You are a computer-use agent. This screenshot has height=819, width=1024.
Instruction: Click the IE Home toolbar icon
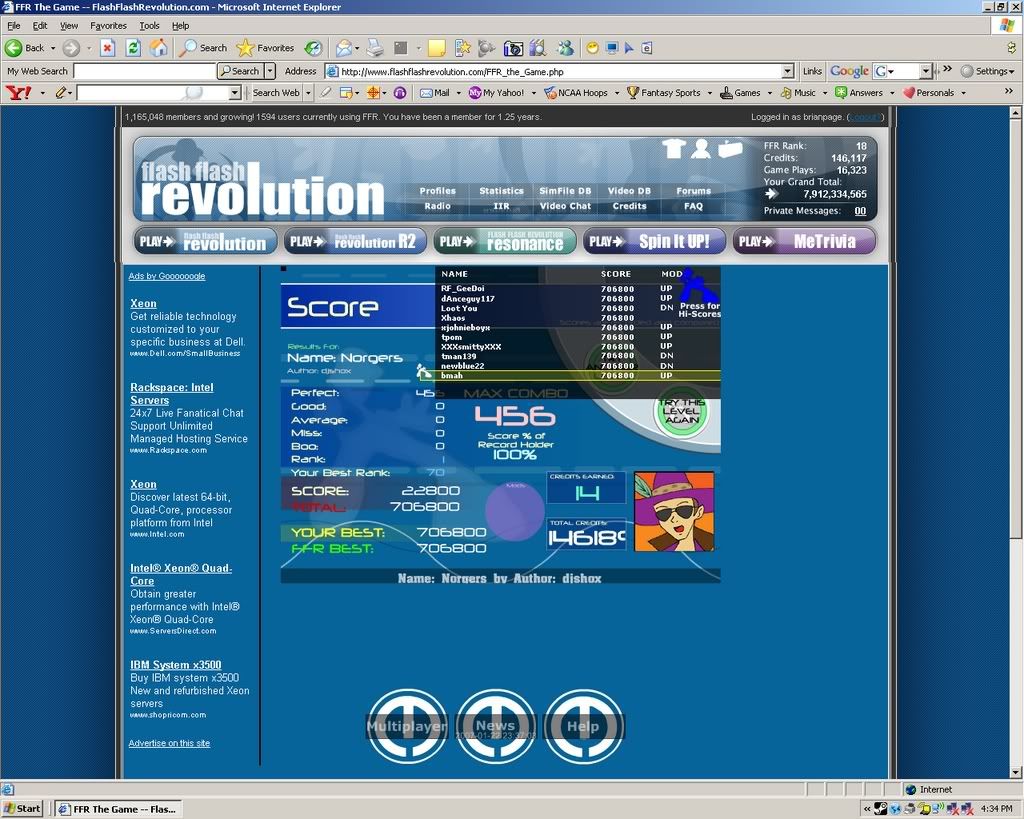[158, 48]
